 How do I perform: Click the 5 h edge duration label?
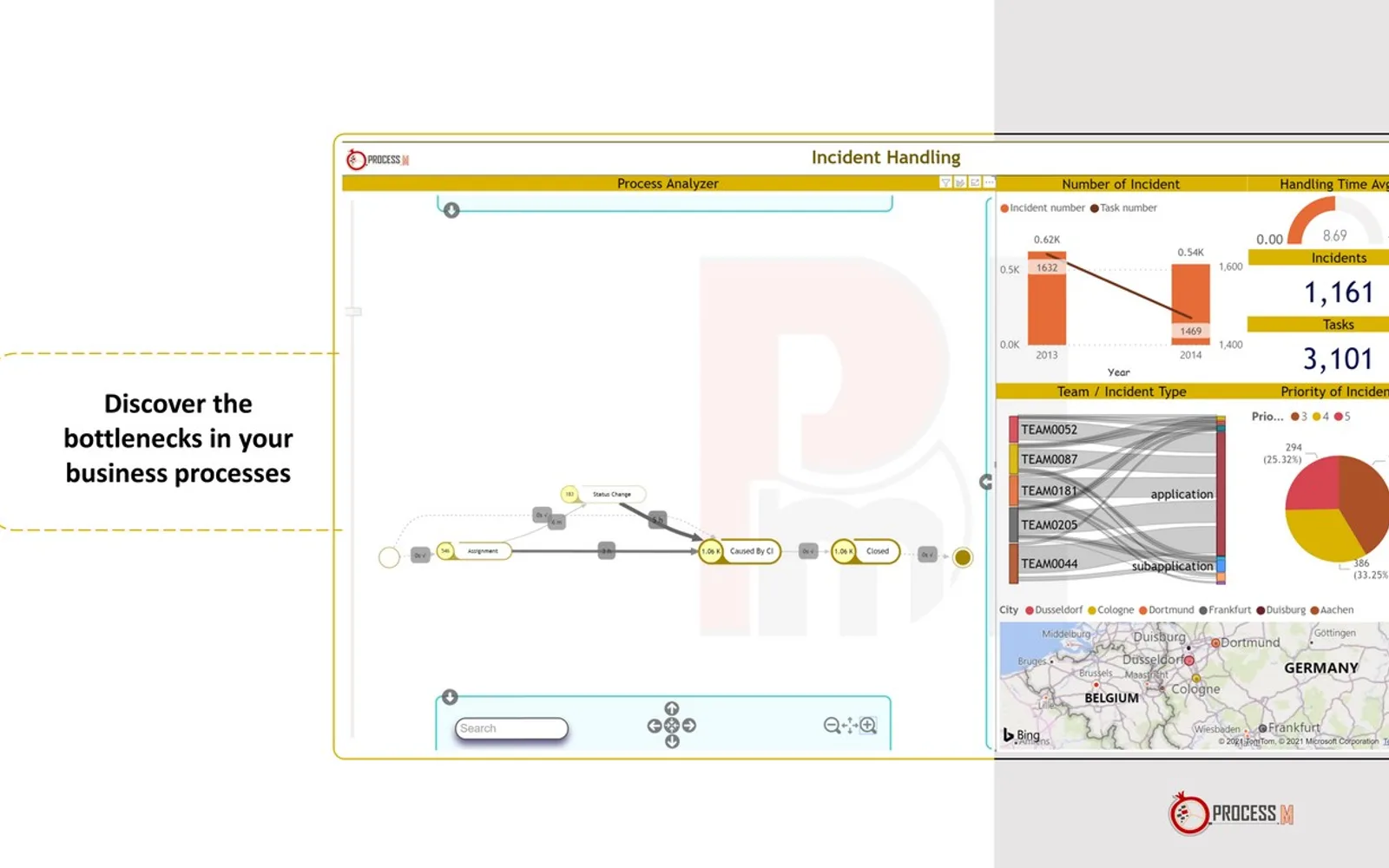pos(658,519)
